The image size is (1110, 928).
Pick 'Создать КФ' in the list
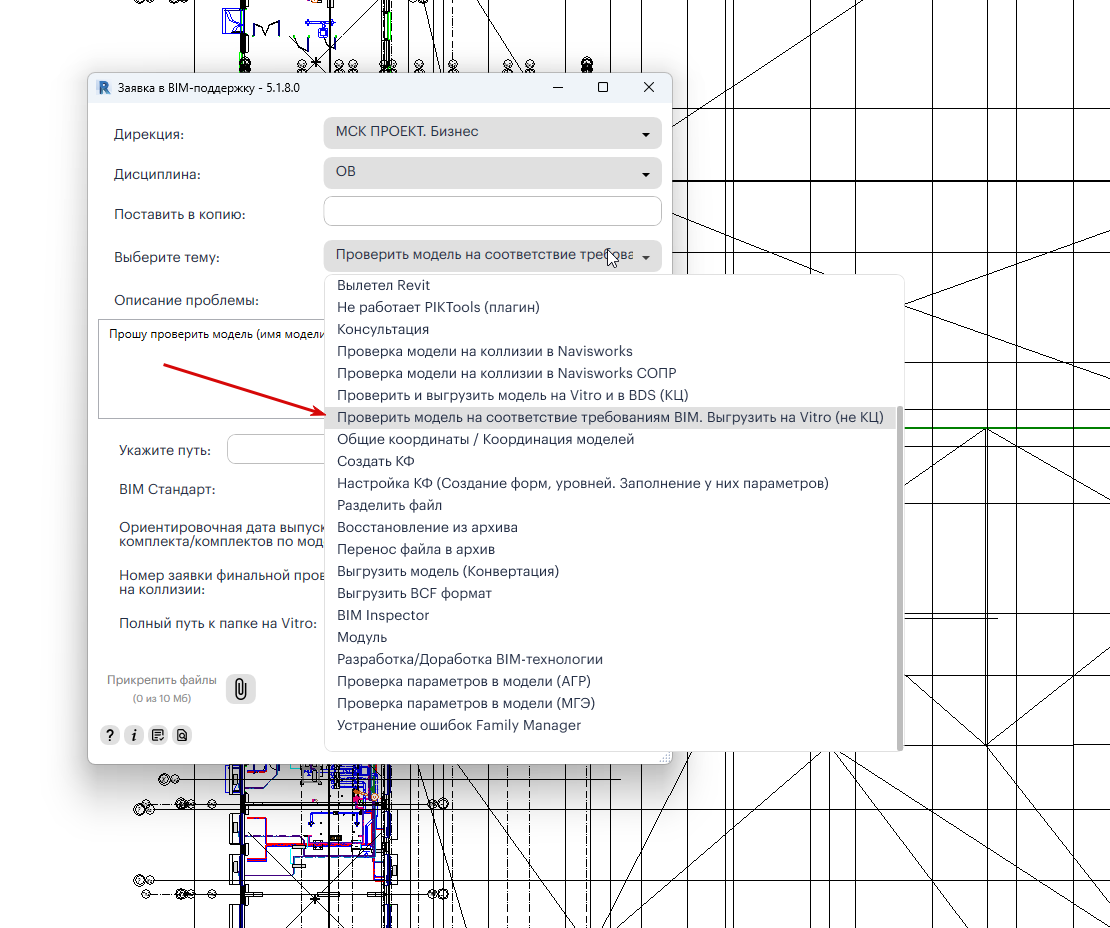375,461
